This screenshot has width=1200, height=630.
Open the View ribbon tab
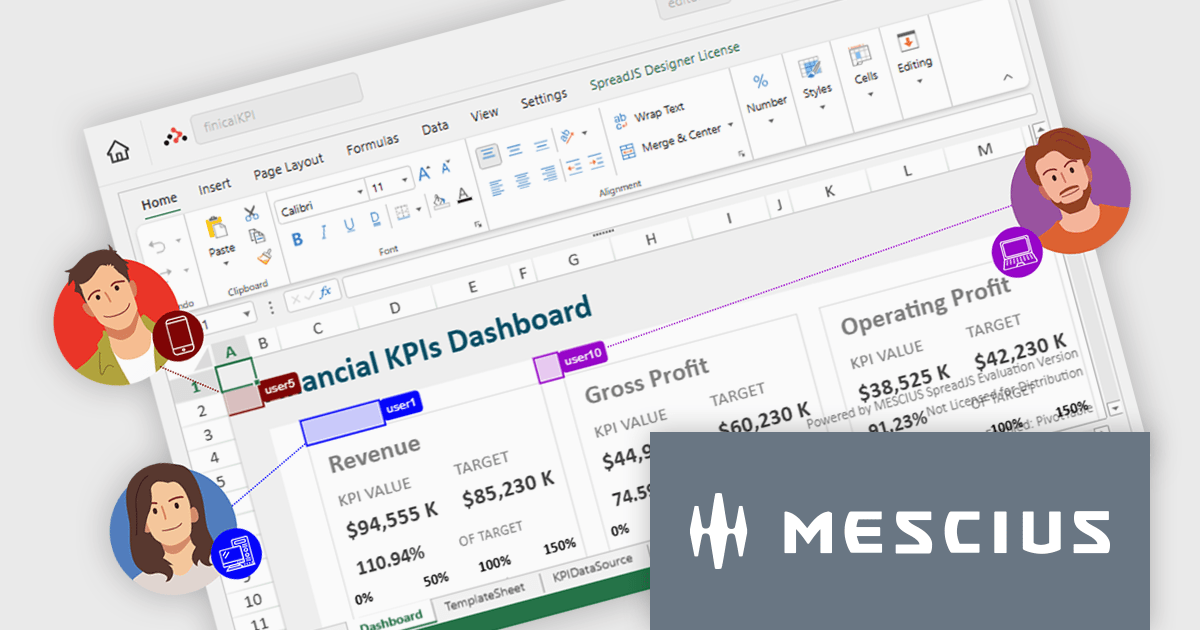pos(484,114)
